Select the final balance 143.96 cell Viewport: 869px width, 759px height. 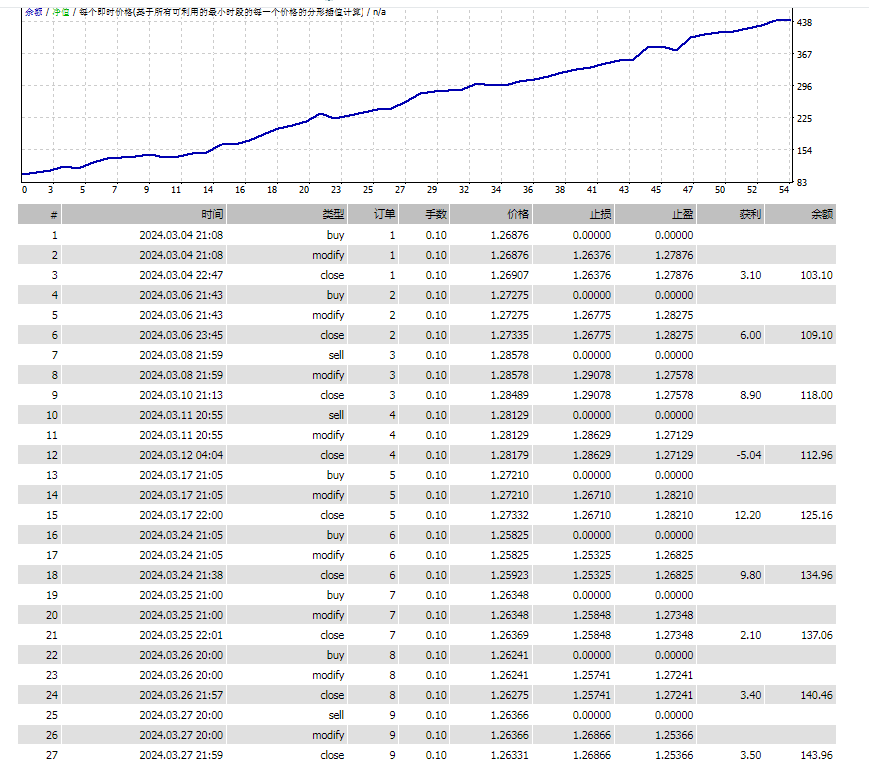[816, 755]
